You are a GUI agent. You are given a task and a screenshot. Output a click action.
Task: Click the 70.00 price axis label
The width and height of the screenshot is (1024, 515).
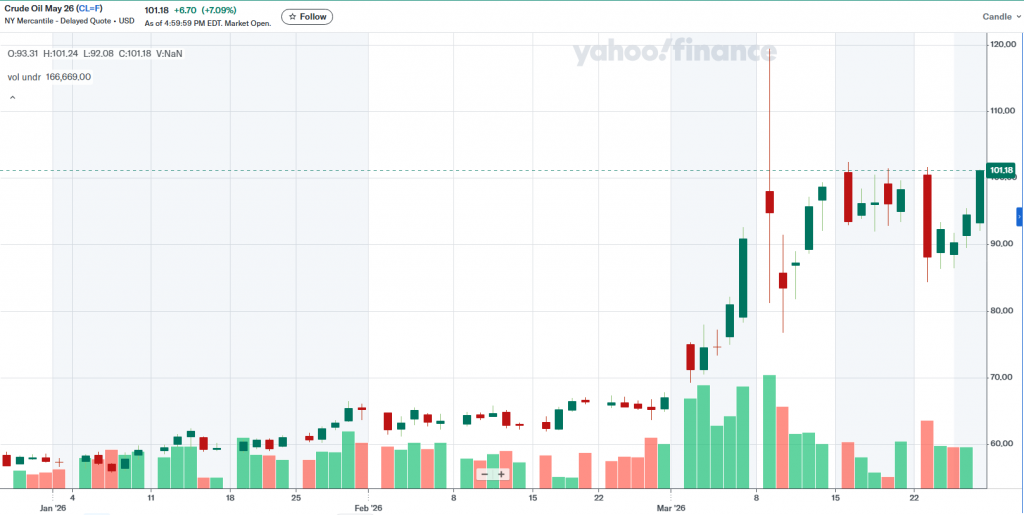(x=1002, y=377)
